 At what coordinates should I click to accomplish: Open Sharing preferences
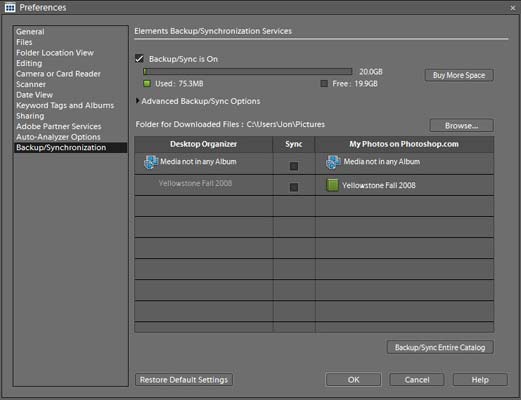coord(30,116)
